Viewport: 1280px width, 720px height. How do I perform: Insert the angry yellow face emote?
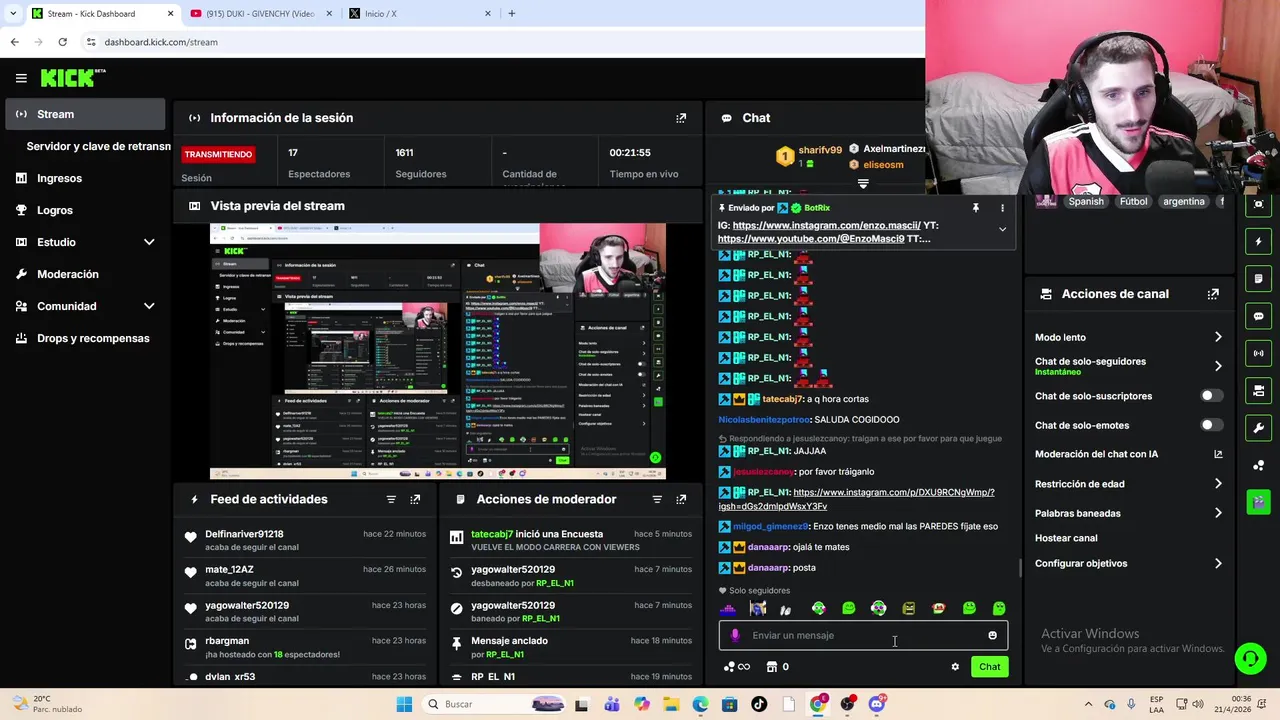coord(908,608)
